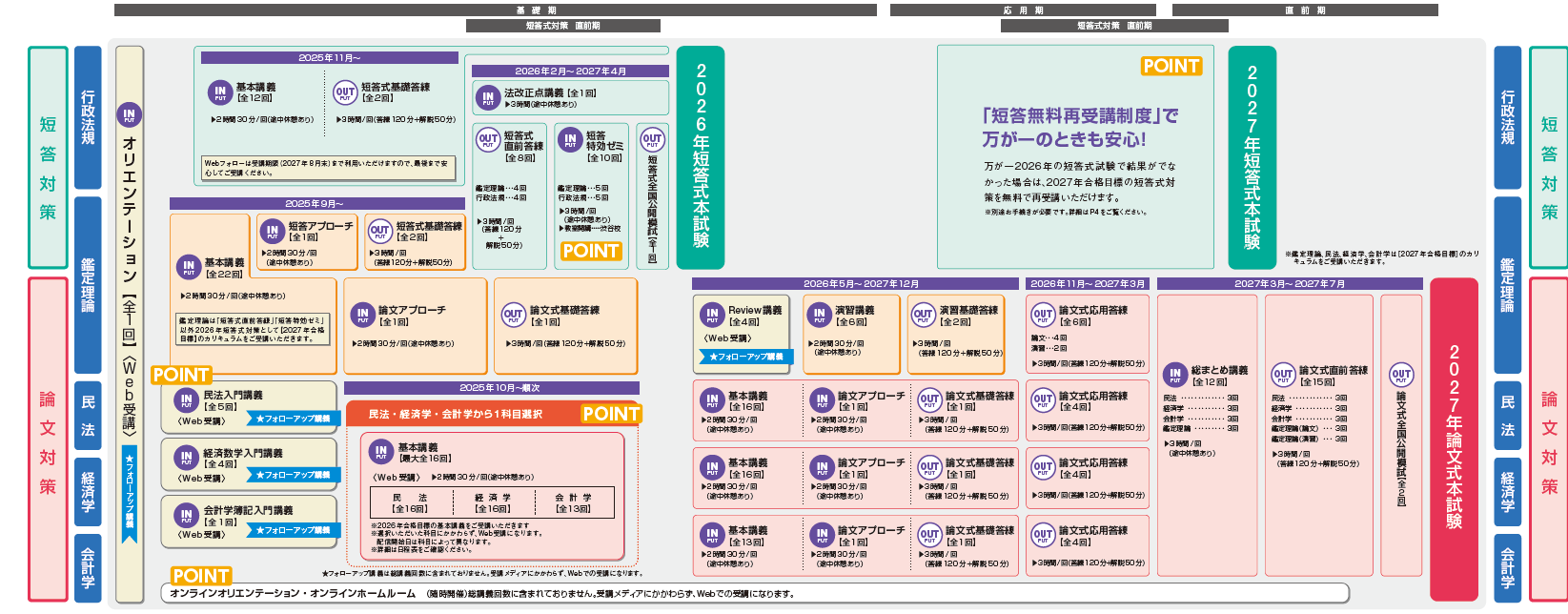1568x614 pixels.
Task: Select the left 短答対策 side label
Action: pyautogui.click(x=48, y=157)
